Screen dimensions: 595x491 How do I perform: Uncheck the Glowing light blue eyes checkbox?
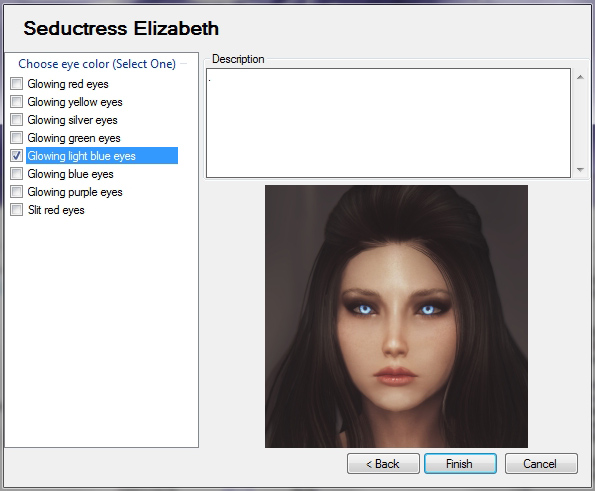tap(16, 156)
